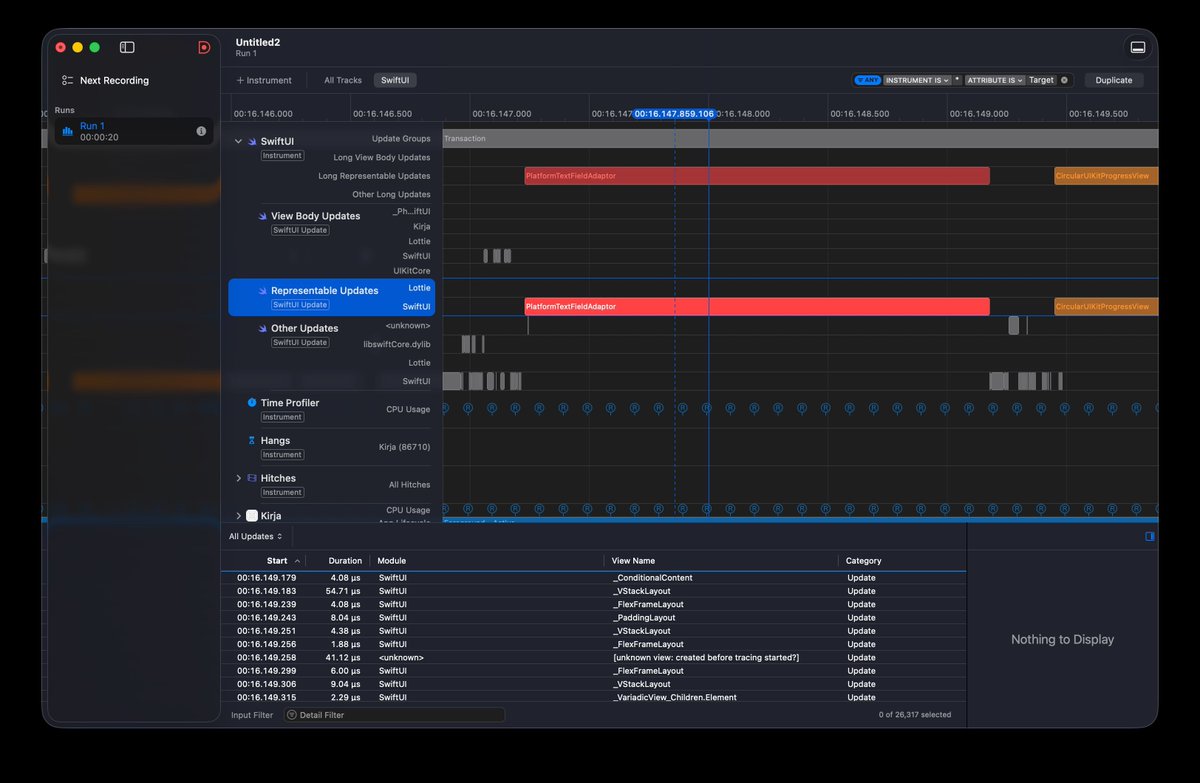Click the Input Filter label
Image resolution: width=1200 pixels, height=783 pixels.
pyautogui.click(x=252, y=715)
